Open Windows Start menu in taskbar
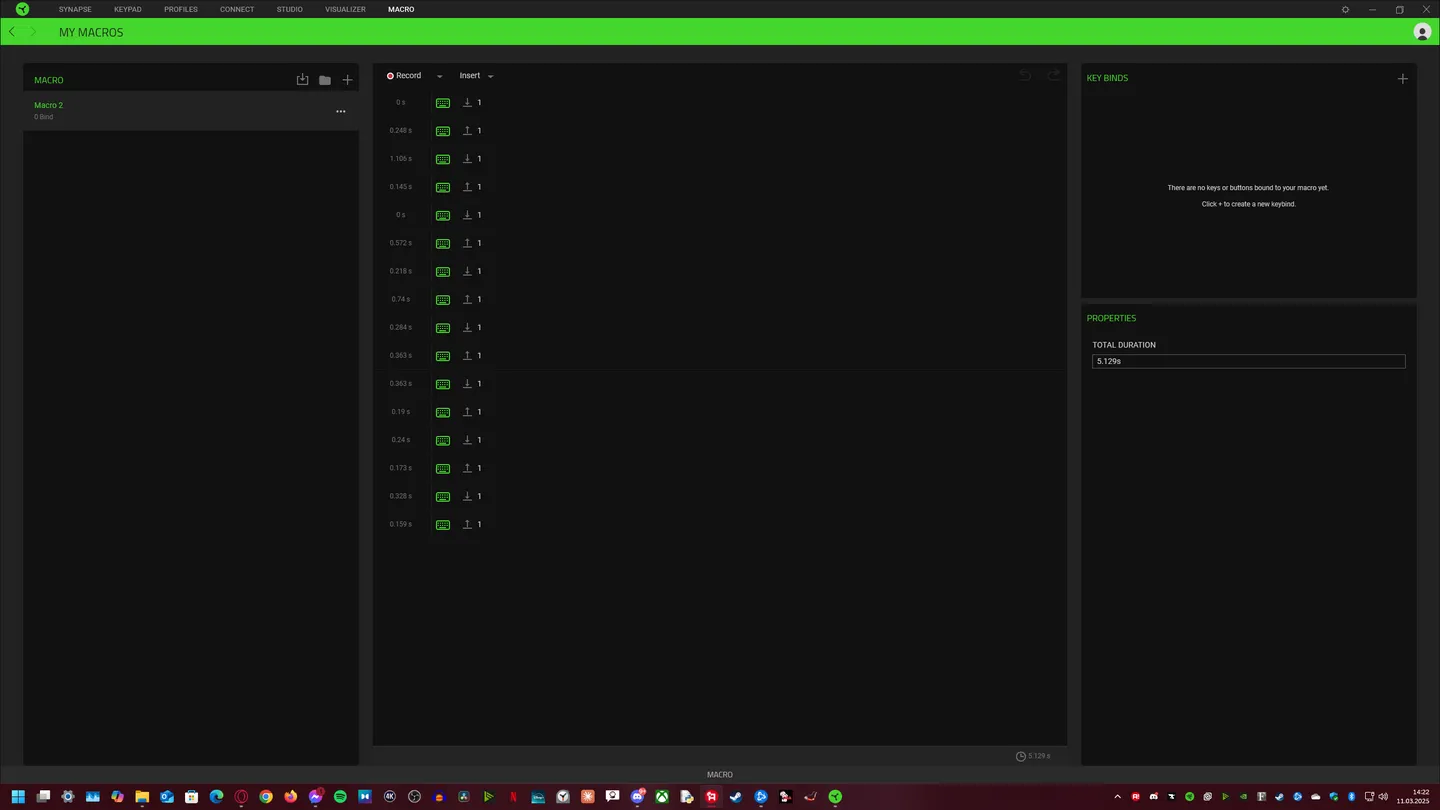Screen dimensions: 1440x810 19,797
